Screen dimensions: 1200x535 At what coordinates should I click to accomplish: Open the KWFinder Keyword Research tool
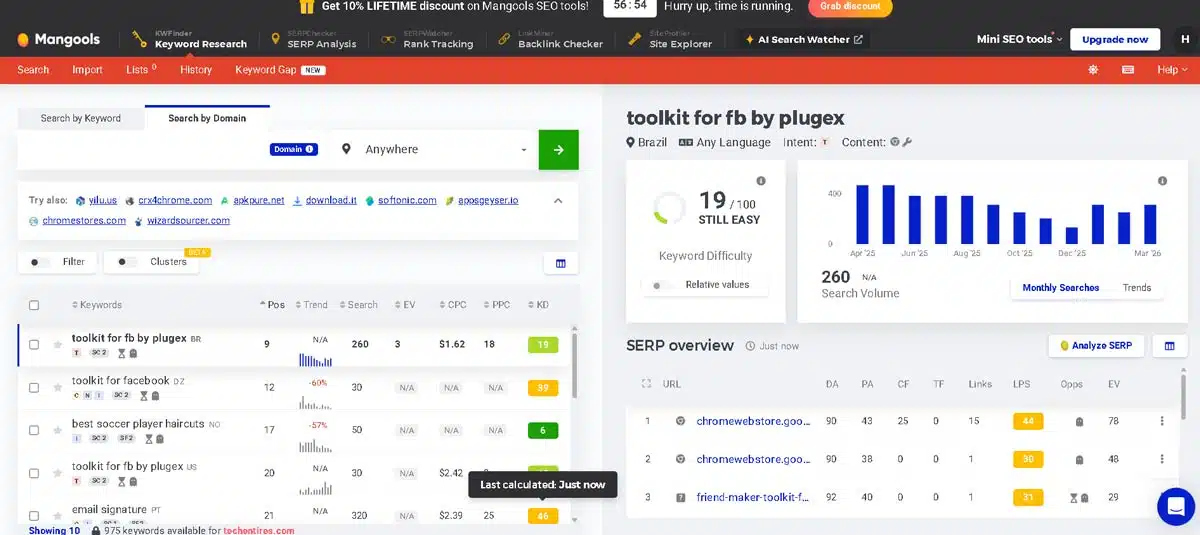189,39
